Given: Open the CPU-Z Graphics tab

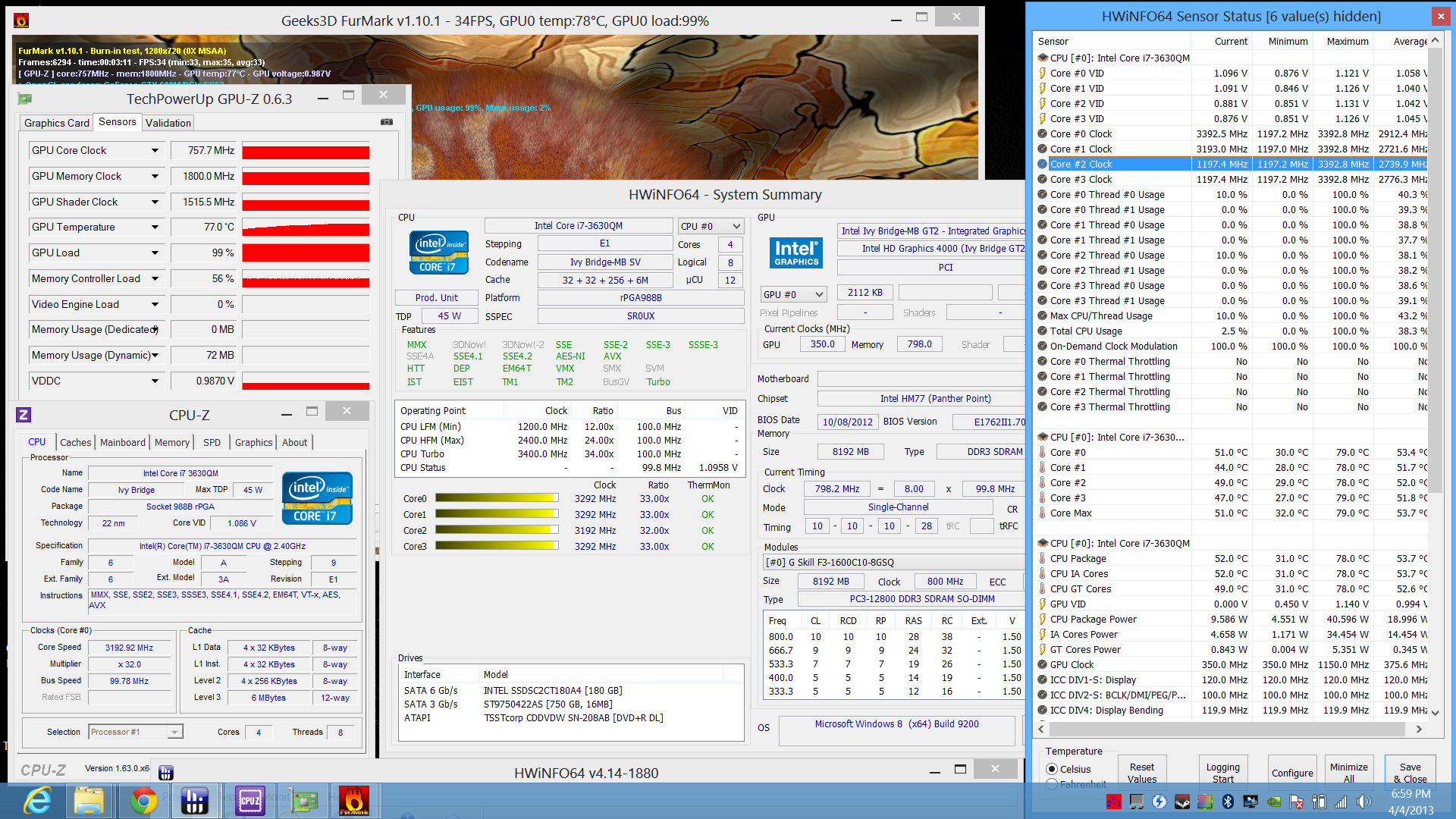Looking at the screenshot, I should click(x=253, y=442).
